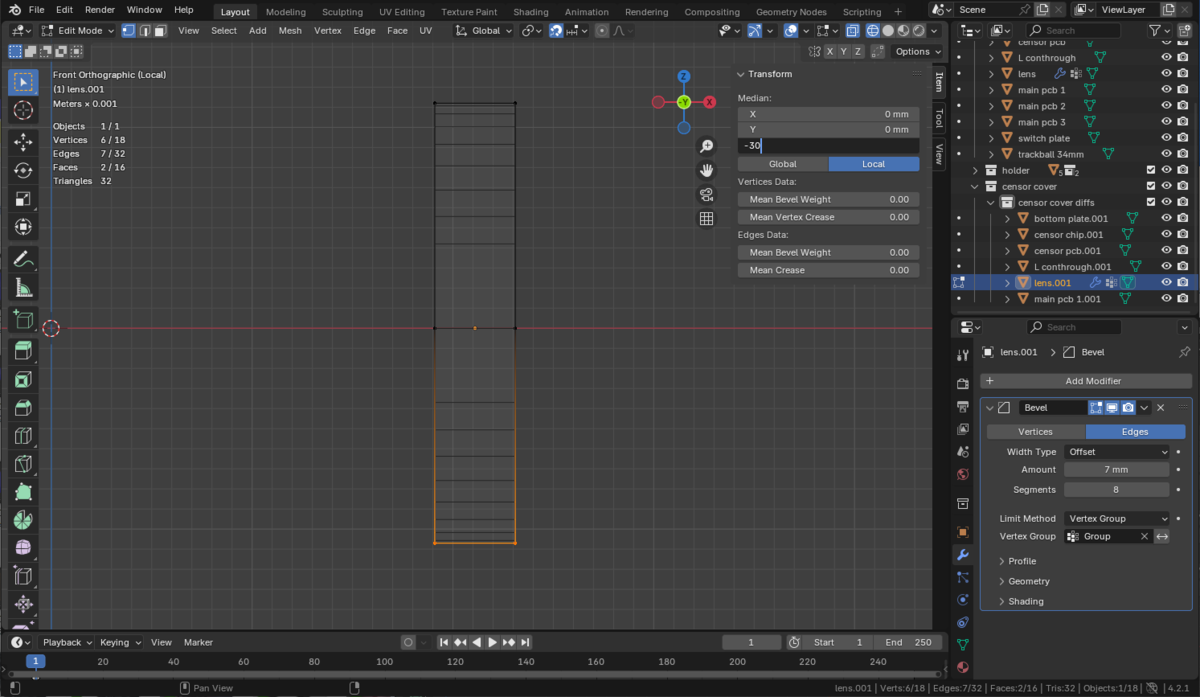The height and width of the screenshot is (697, 1200).
Task: Switch to face select mode
Action: pos(161,30)
